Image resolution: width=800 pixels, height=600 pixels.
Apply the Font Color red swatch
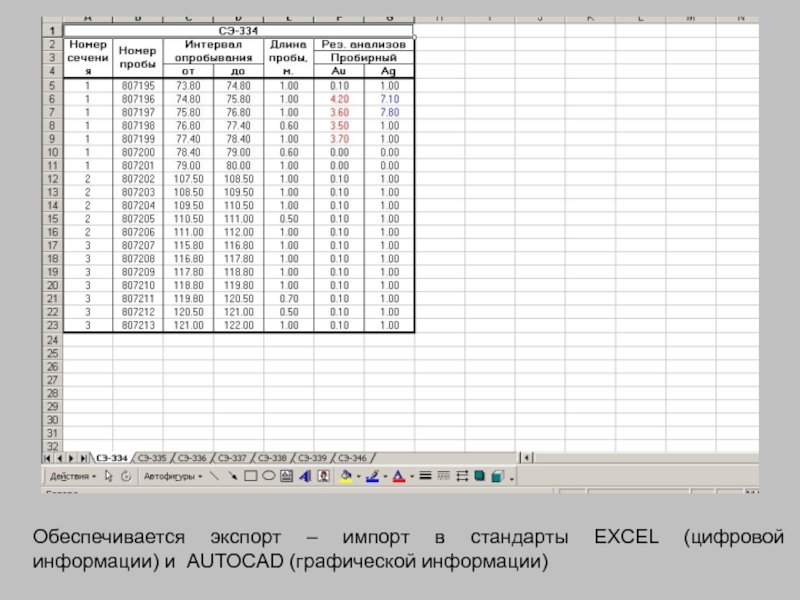click(x=397, y=477)
